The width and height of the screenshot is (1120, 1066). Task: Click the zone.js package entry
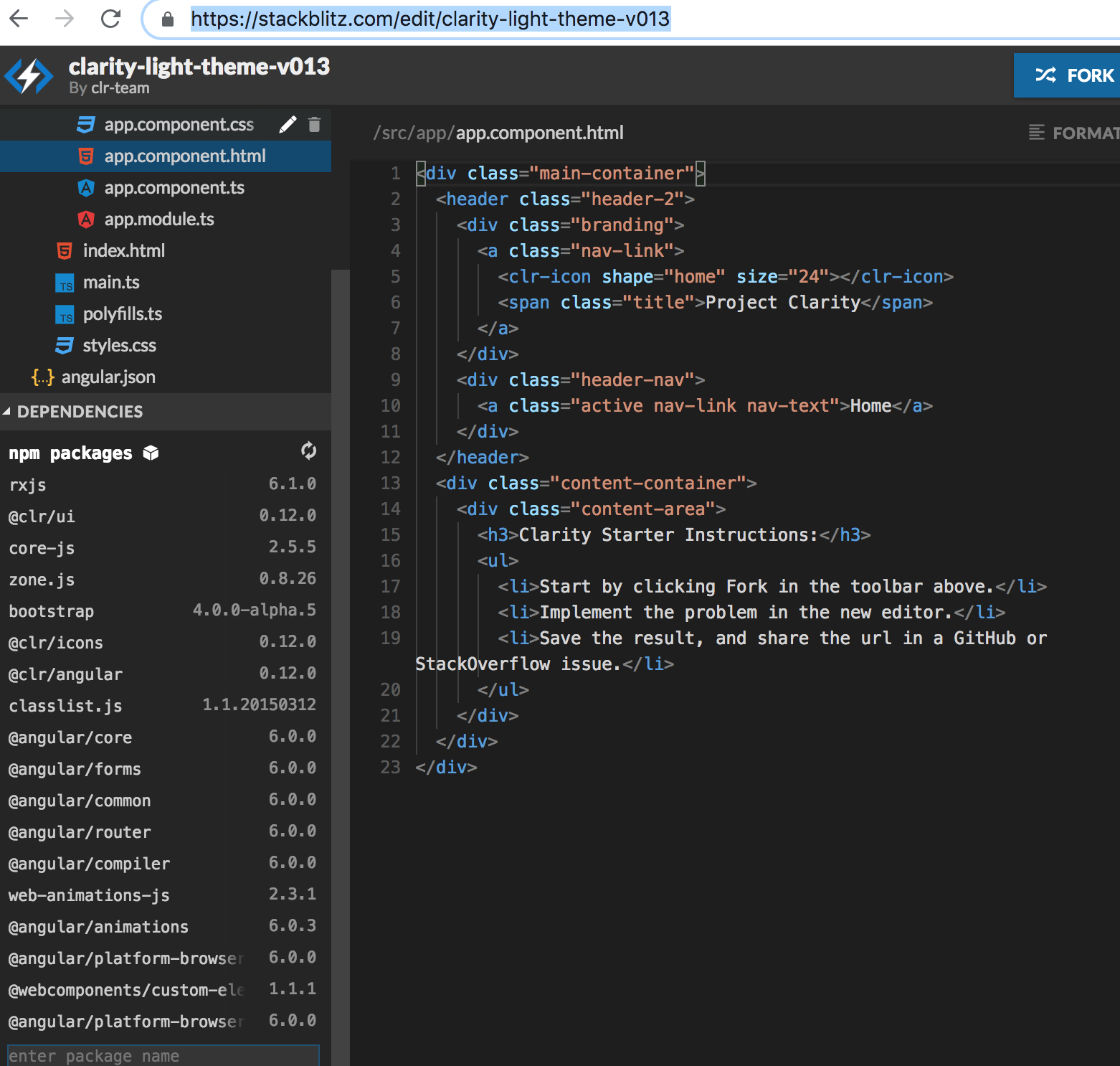point(162,580)
